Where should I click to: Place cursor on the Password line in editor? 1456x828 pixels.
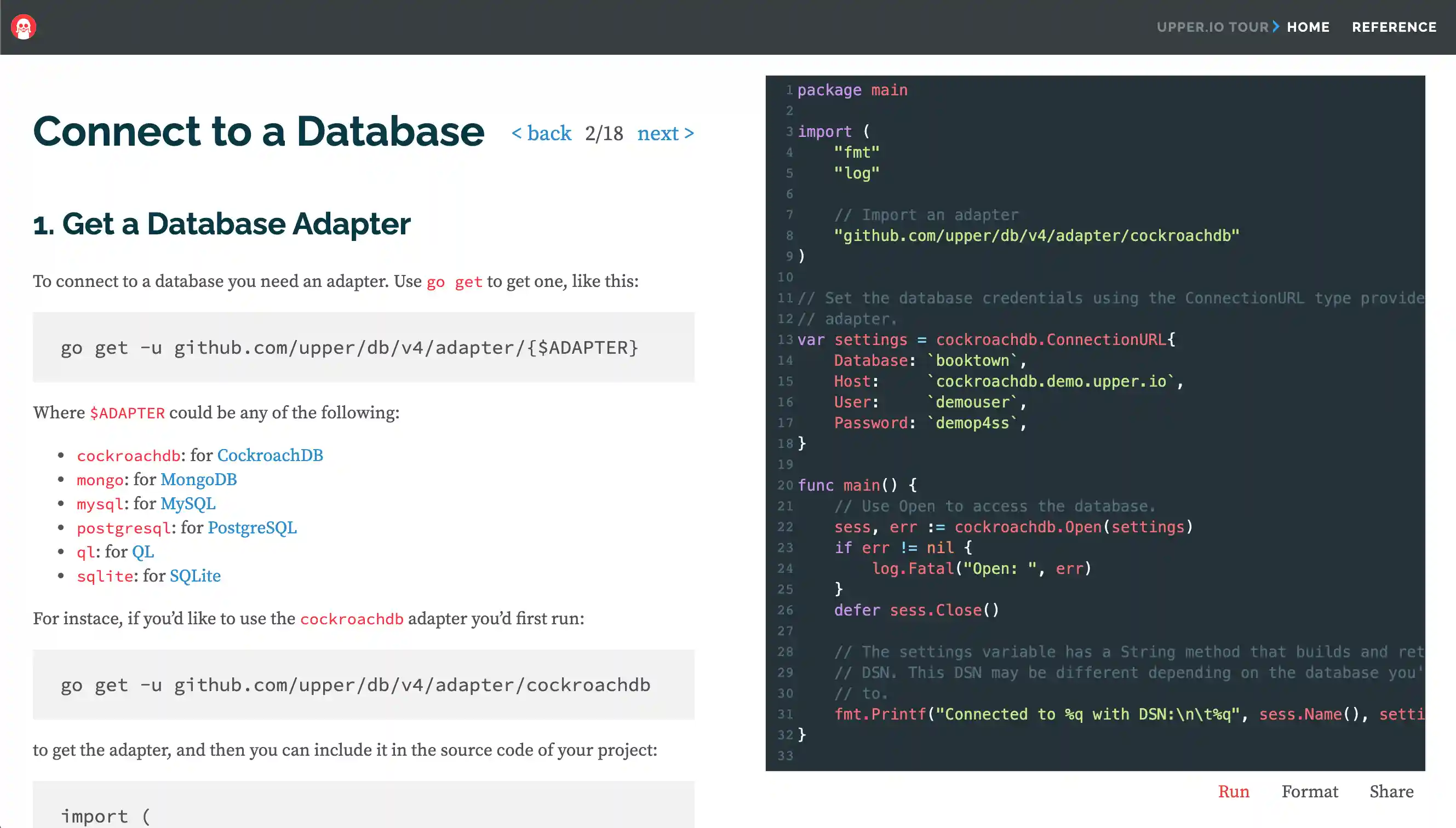click(930, 423)
